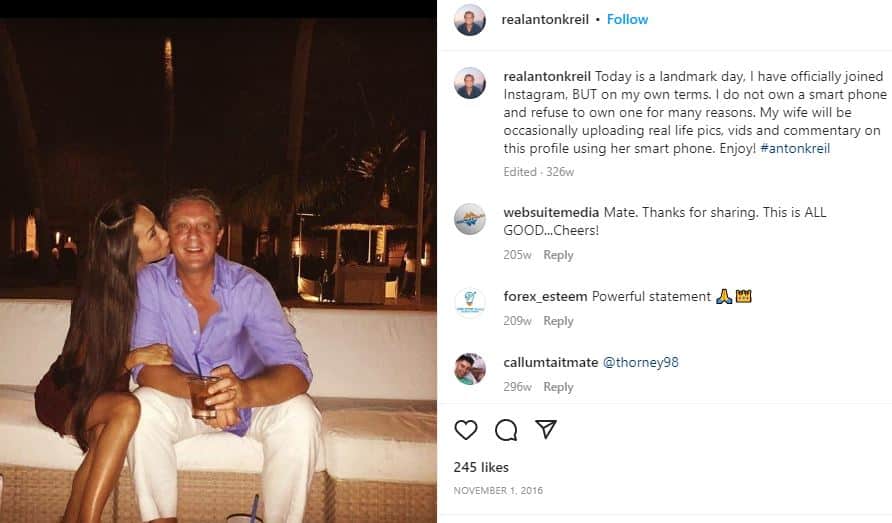Reply to callumtaitmate's comment
The width and height of the screenshot is (892, 523).
point(558,387)
